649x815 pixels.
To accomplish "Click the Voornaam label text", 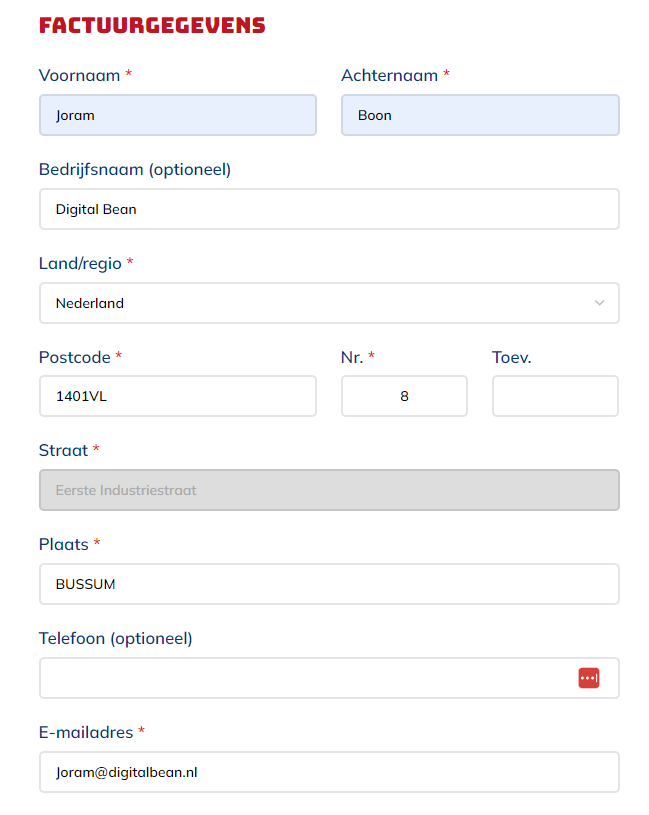I will click(79, 75).
